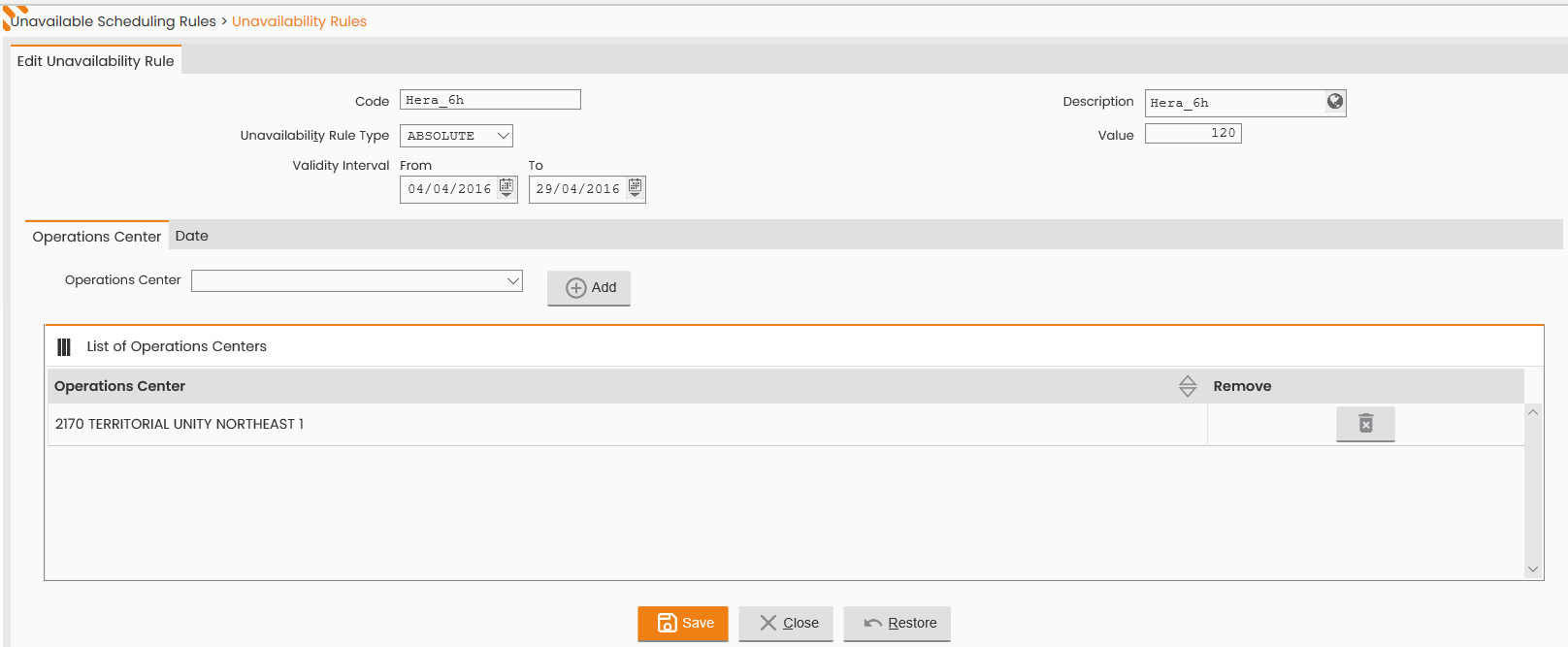Focus the Description text field
This screenshot has height=647, width=1568.
coord(1235,103)
